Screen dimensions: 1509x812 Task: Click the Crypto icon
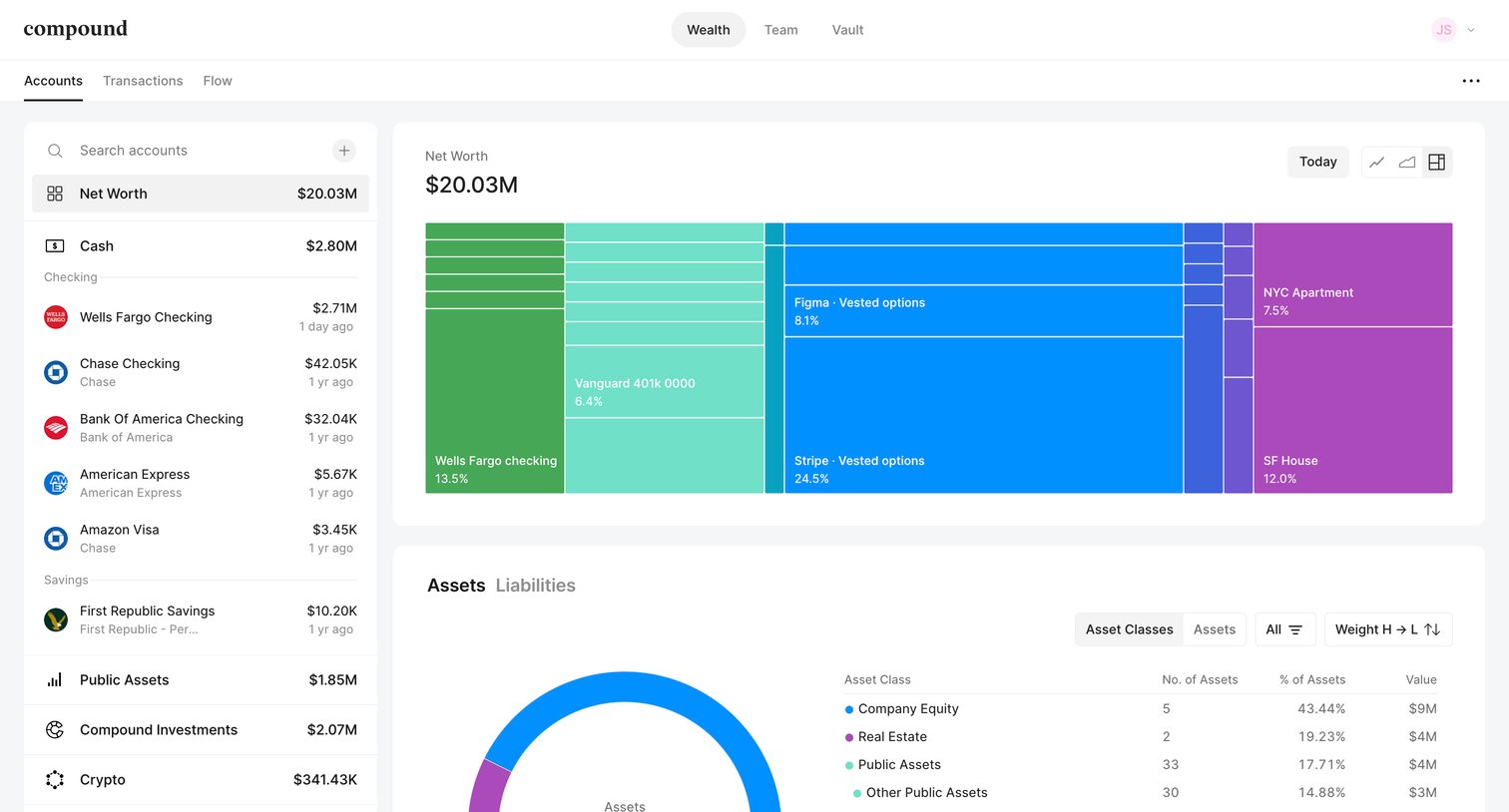tap(55, 780)
